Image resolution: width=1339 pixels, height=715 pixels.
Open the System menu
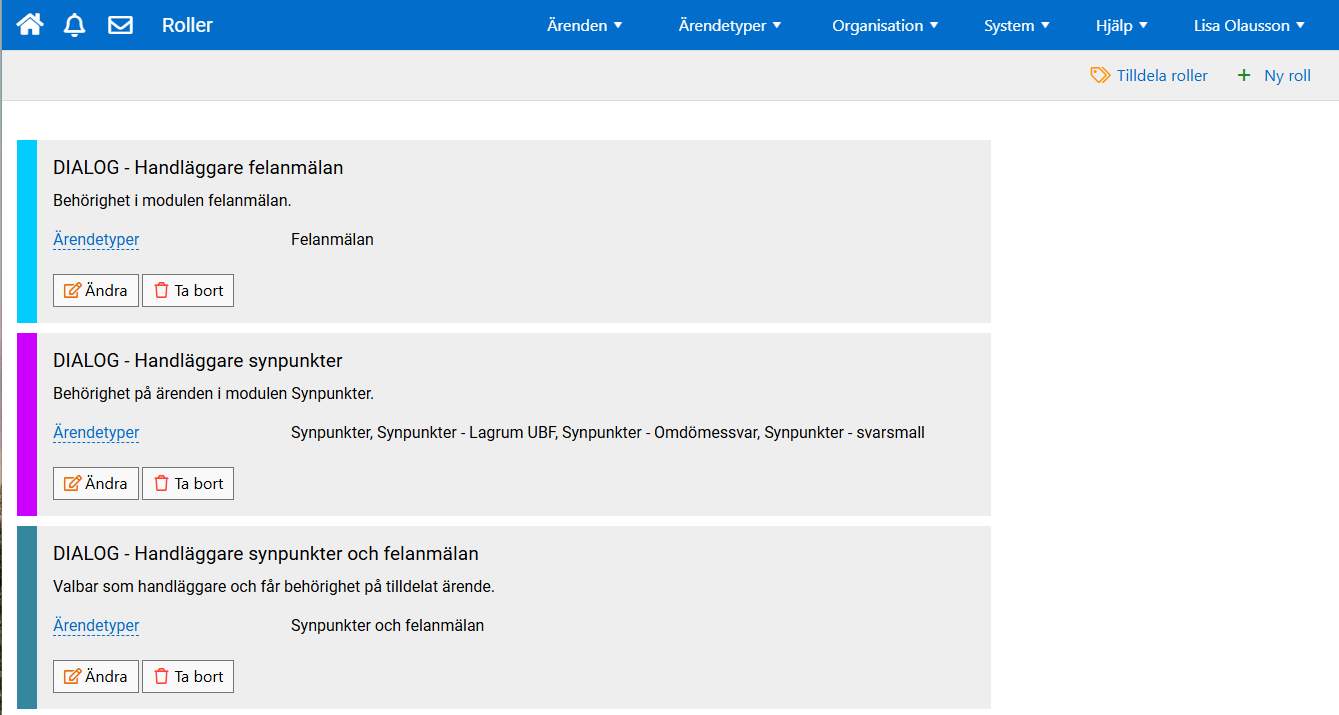coord(1017,26)
